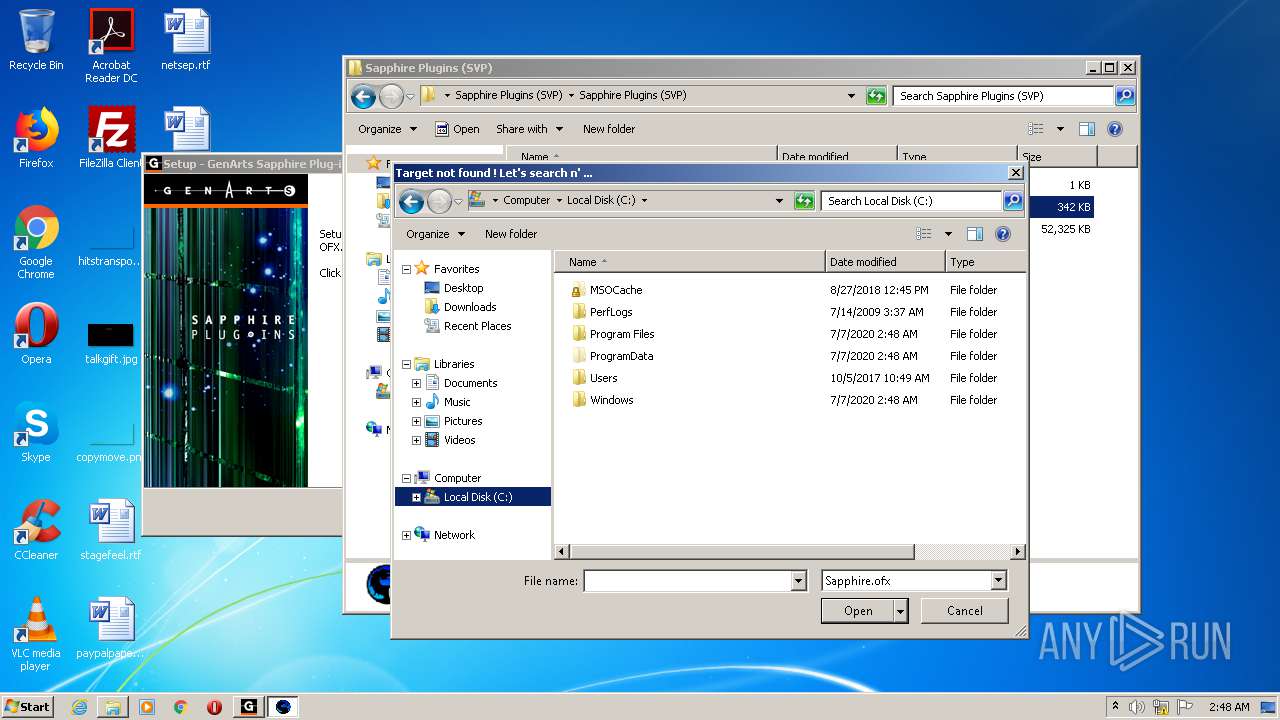Click the Open button in dialog
Screen dimensions: 1280x720
point(858,611)
